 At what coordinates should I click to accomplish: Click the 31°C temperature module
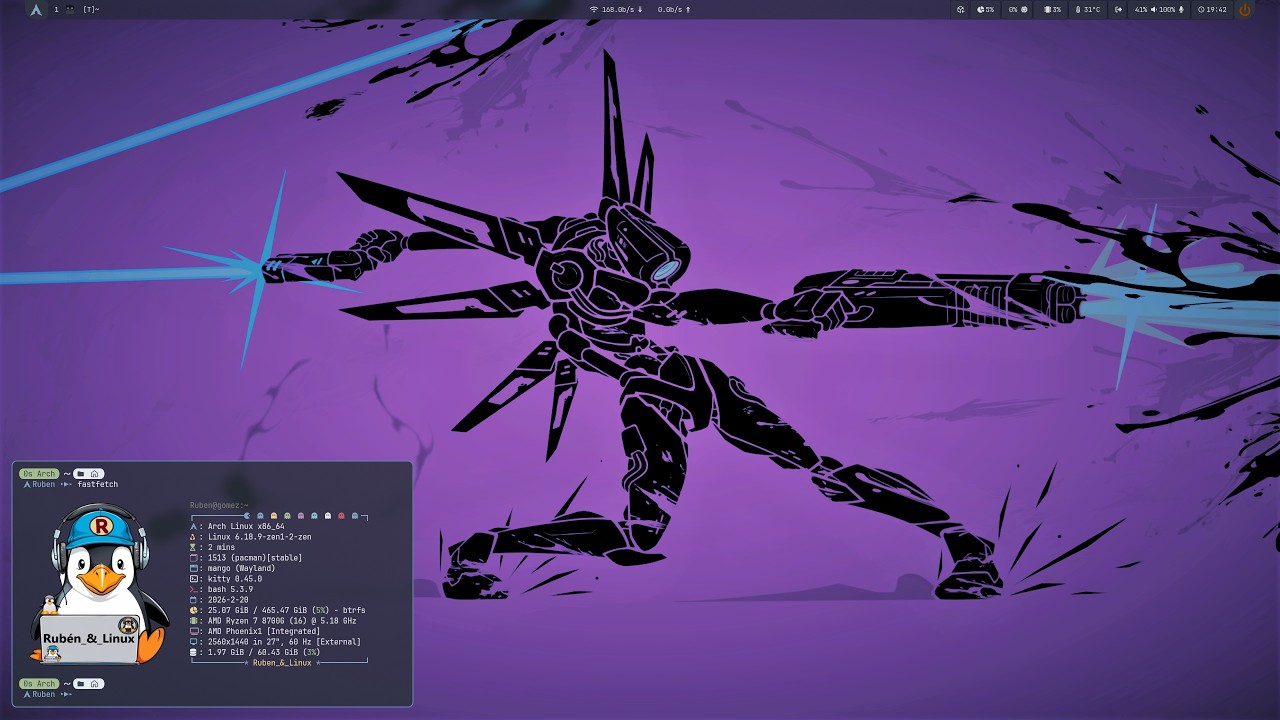[1086, 9]
